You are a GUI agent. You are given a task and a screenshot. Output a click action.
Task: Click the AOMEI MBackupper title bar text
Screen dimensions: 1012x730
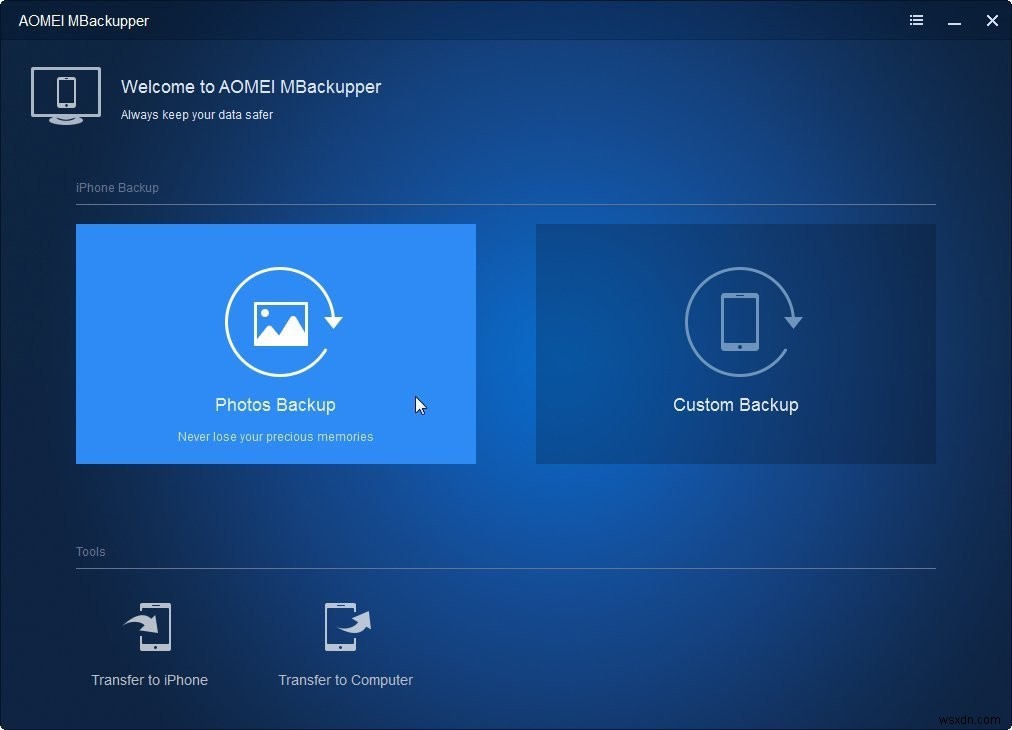83,21
